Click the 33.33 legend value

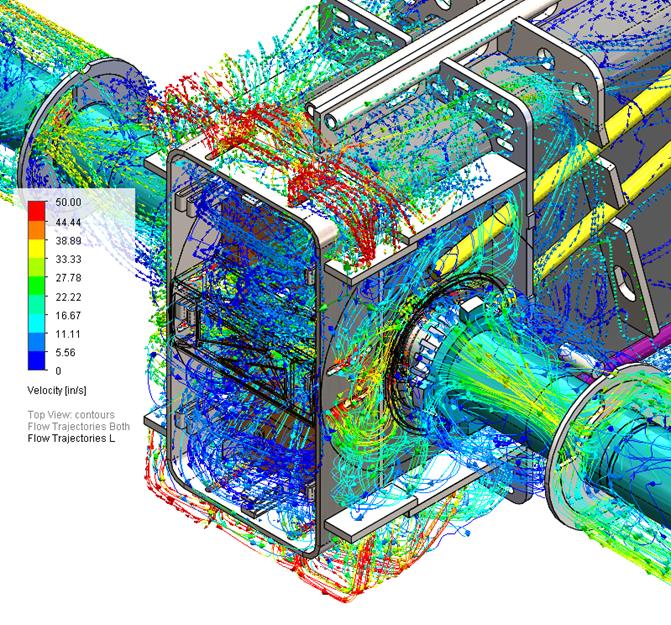click(68, 259)
